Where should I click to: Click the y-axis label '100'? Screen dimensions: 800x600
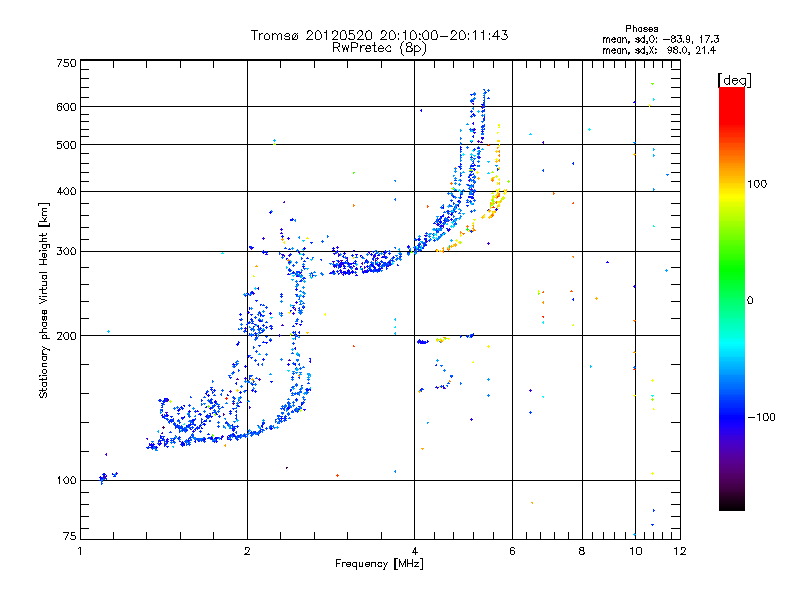pyautogui.click(x=66, y=481)
